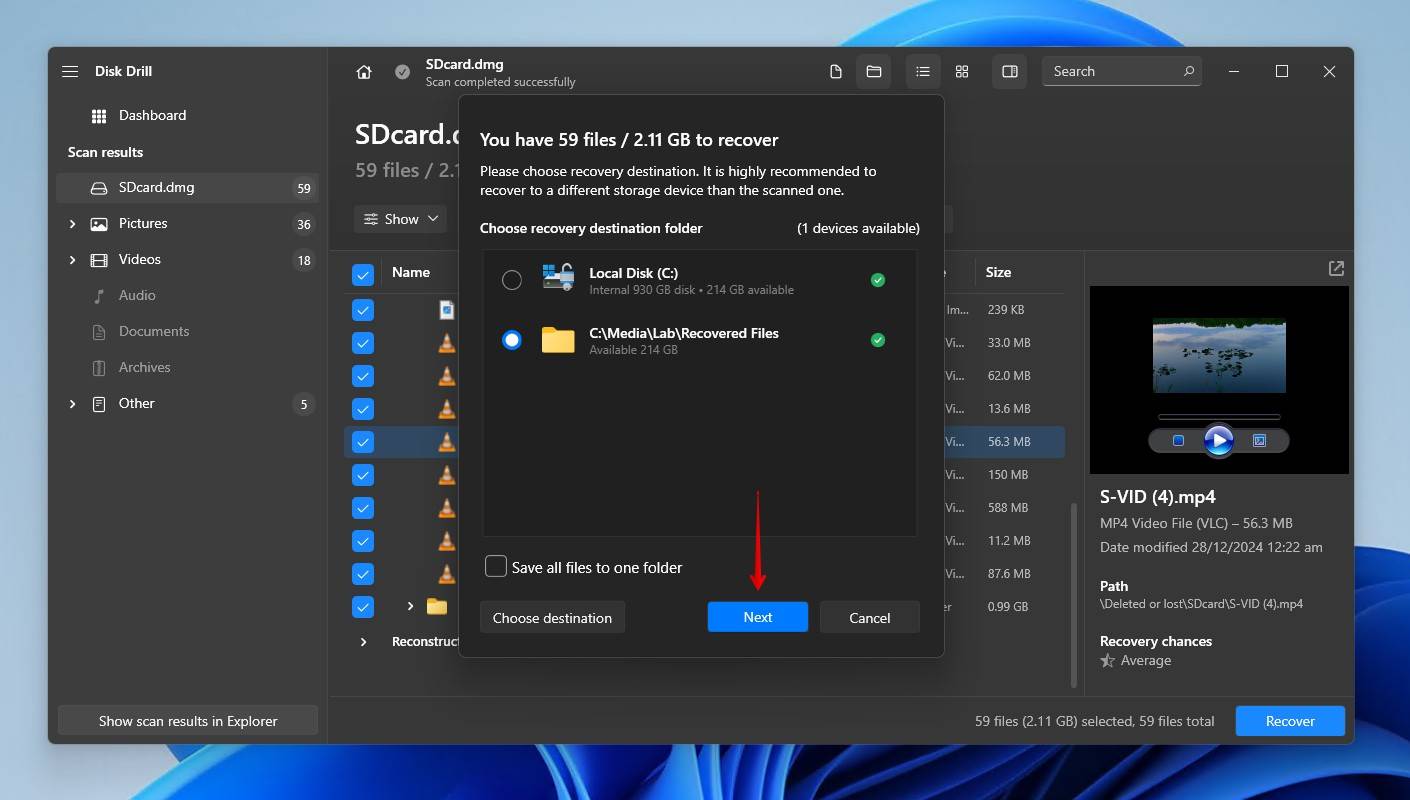This screenshot has height=800, width=1410.
Task: Uncheck the 56.3 MB file row checkbox
Action: pyautogui.click(x=363, y=442)
